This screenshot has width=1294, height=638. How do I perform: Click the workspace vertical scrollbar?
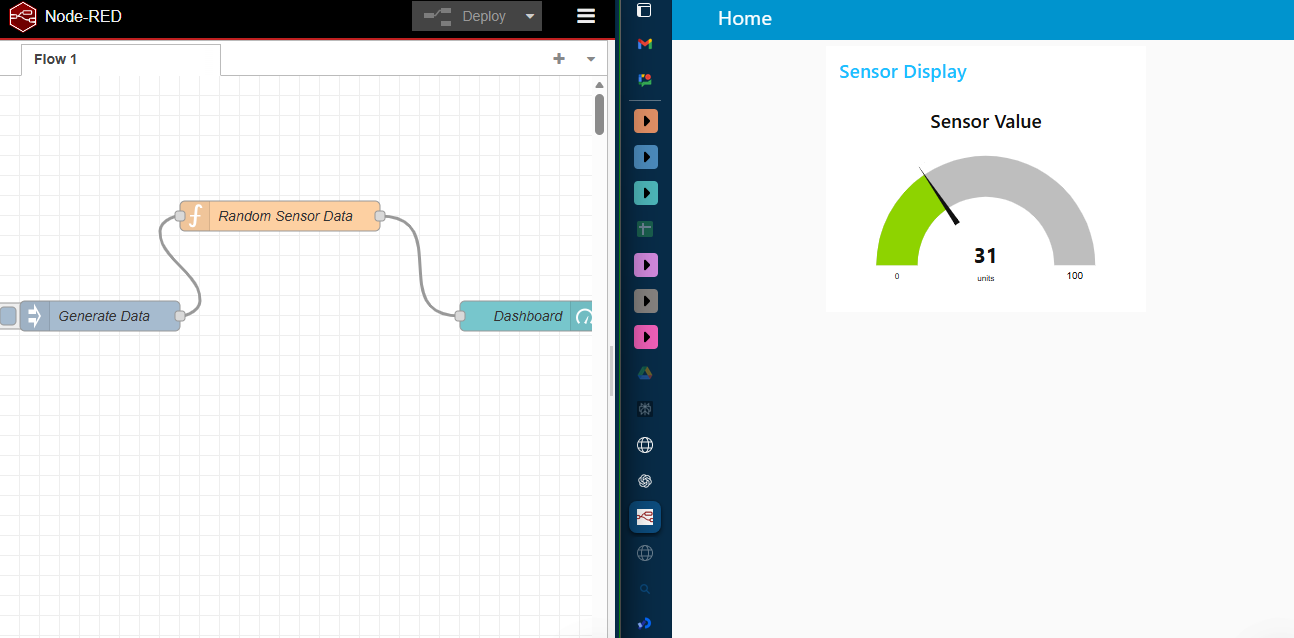coord(599,115)
